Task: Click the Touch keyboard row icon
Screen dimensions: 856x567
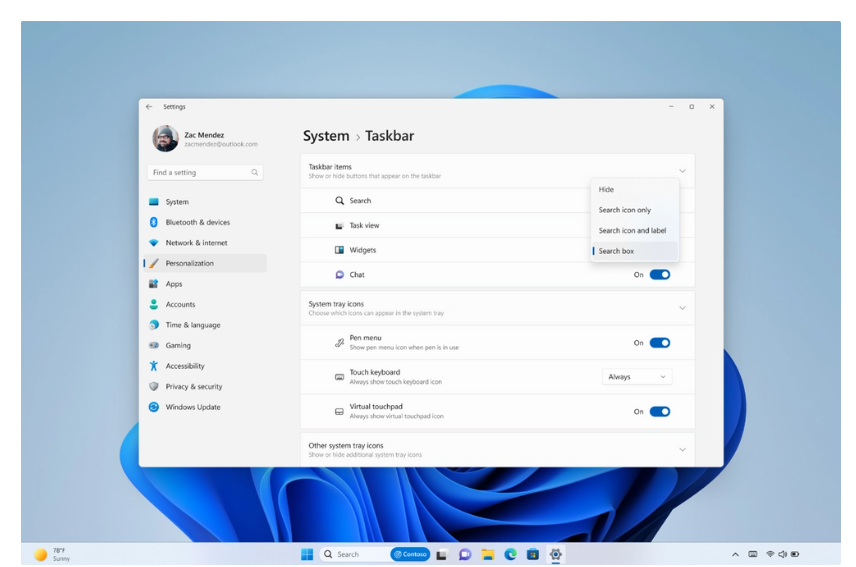Action: click(339, 377)
